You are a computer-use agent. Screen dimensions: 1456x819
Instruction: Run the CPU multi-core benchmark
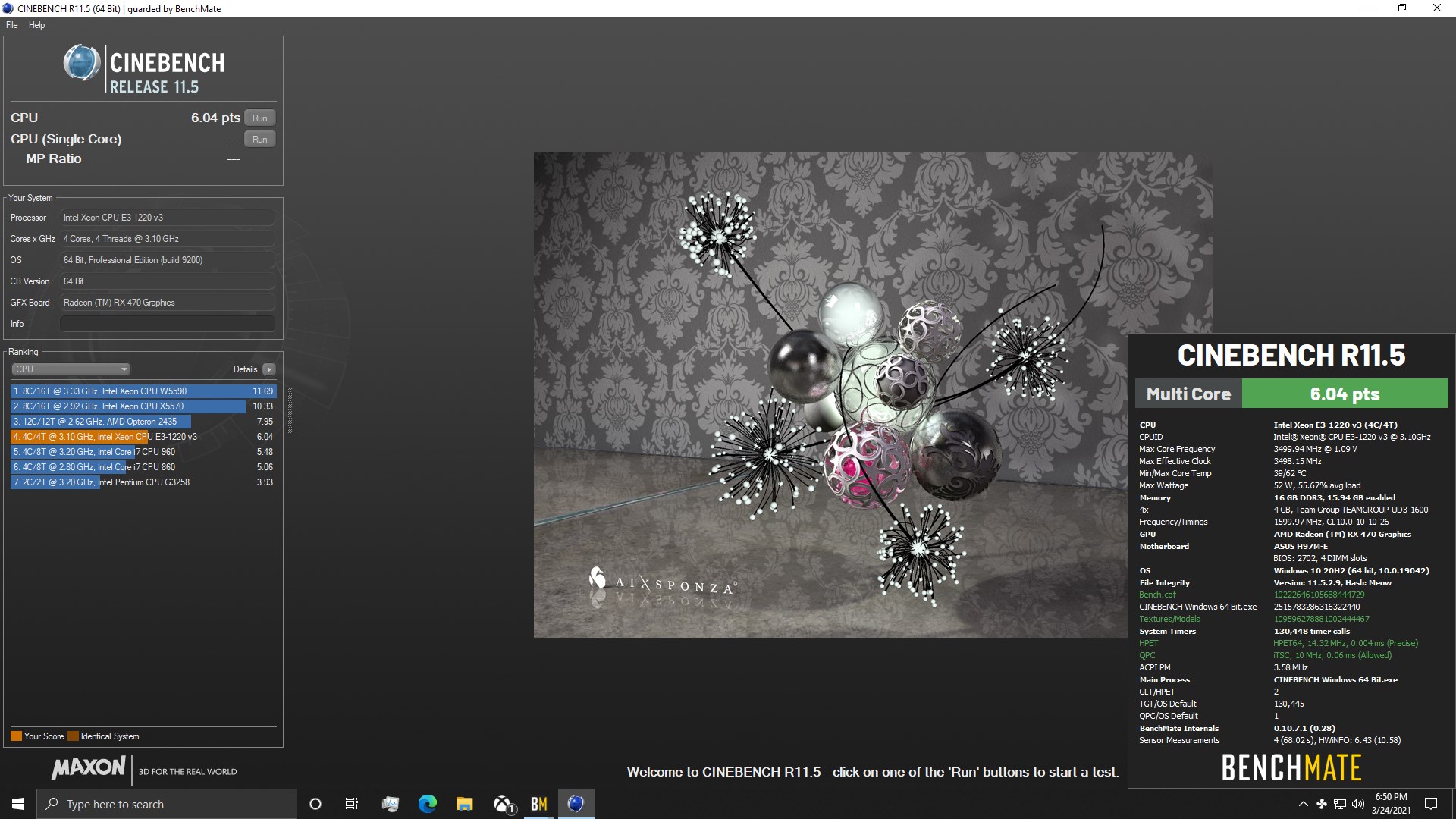click(x=259, y=118)
